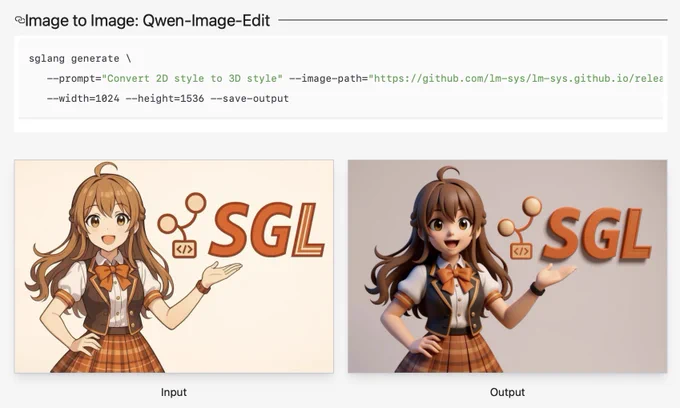Click the prompt string 'Convert 2D style to 3D style'

point(192,78)
